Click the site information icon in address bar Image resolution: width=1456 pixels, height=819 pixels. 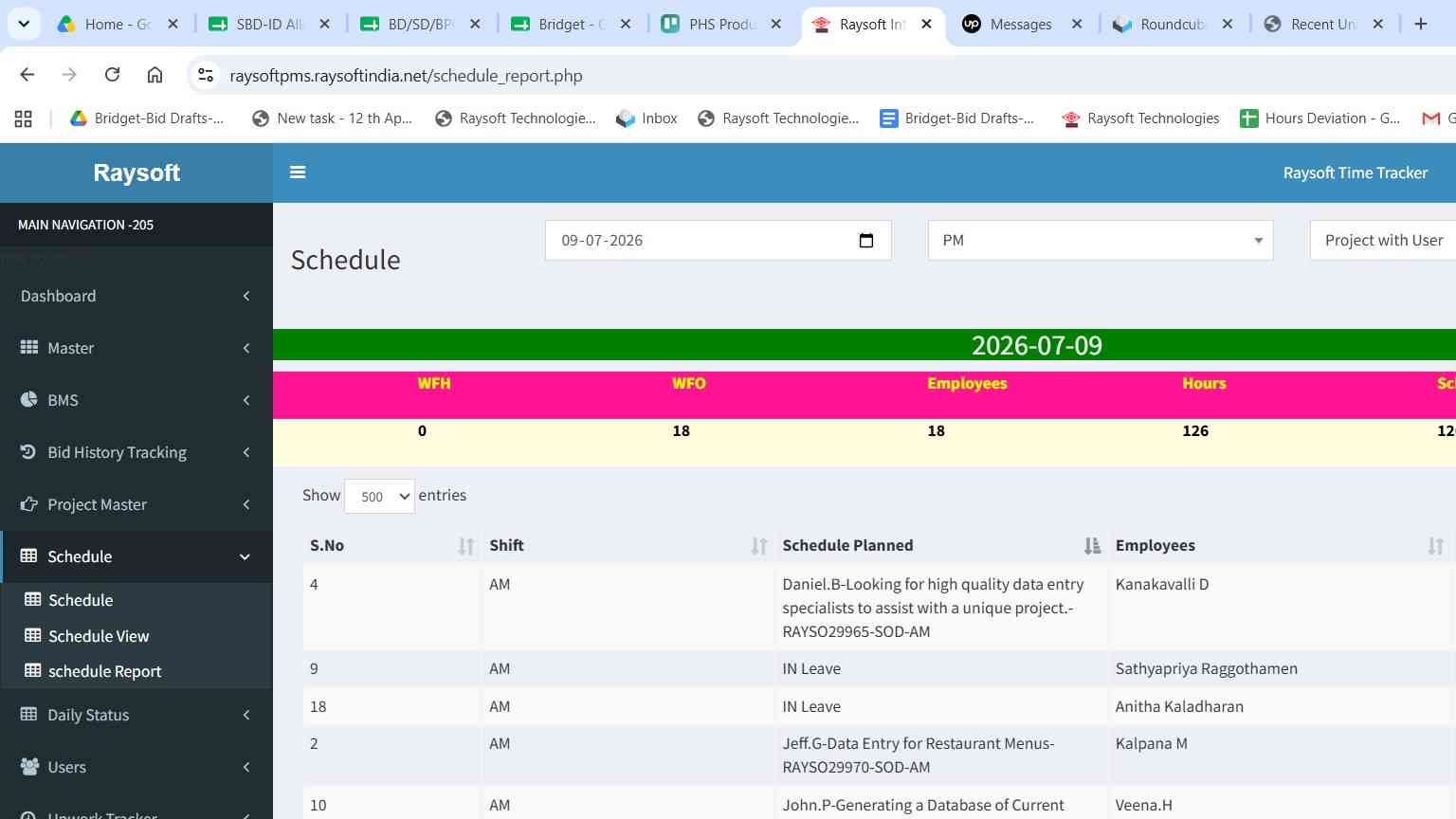pos(206,75)
